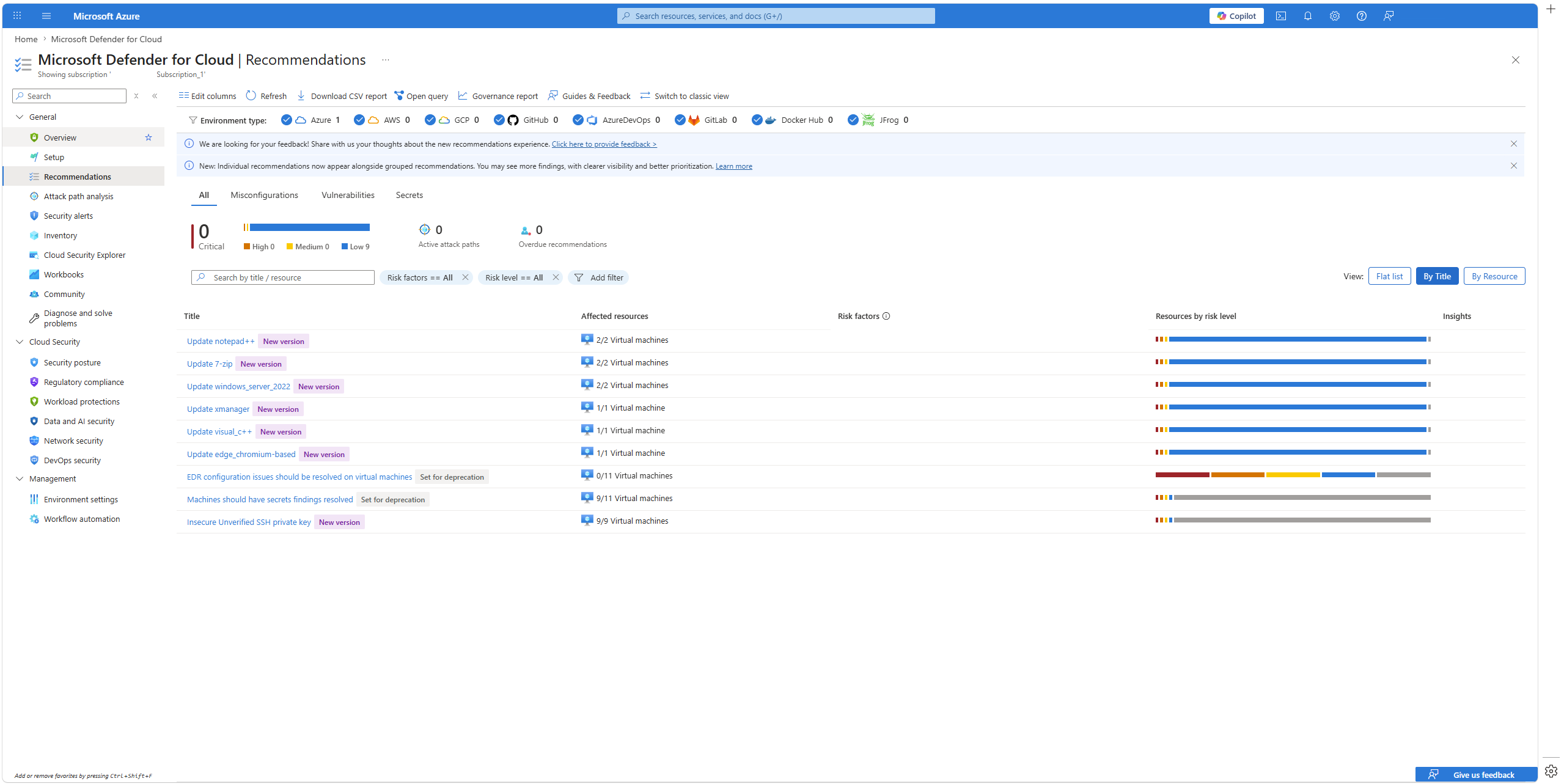The width and height of the screenshot is (1564, 784).
Task: Collapse the Management sidebar section
Action: coord(20,478)
